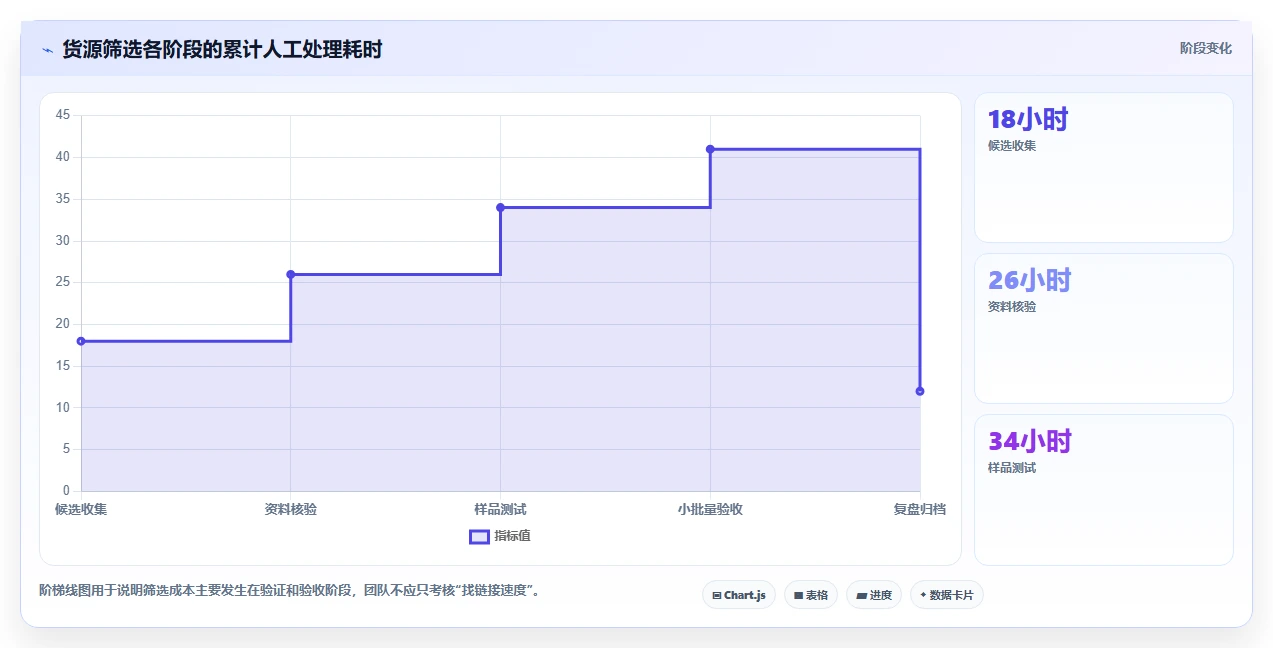This screenshot has width=1273, height=648.
Task: Click the lightning icon beside the title
Action: (x=47, y=50)
